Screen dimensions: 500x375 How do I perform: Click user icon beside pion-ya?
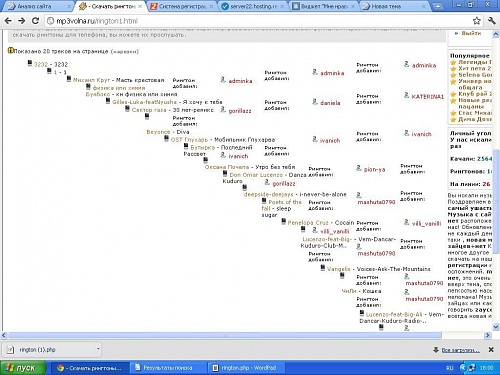point(359,168)
